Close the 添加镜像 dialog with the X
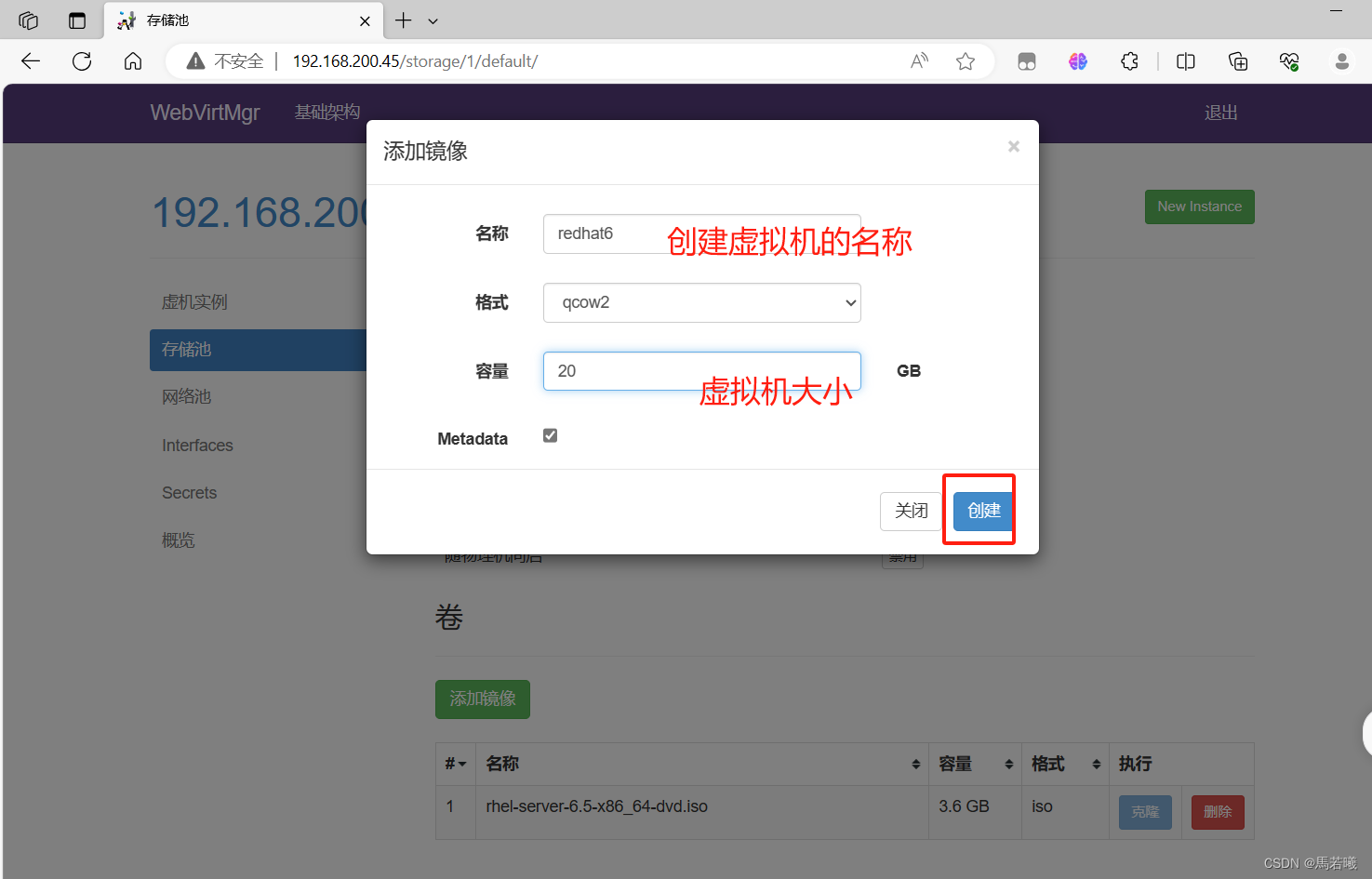 pyautogui.click(x=1014, y=146)
